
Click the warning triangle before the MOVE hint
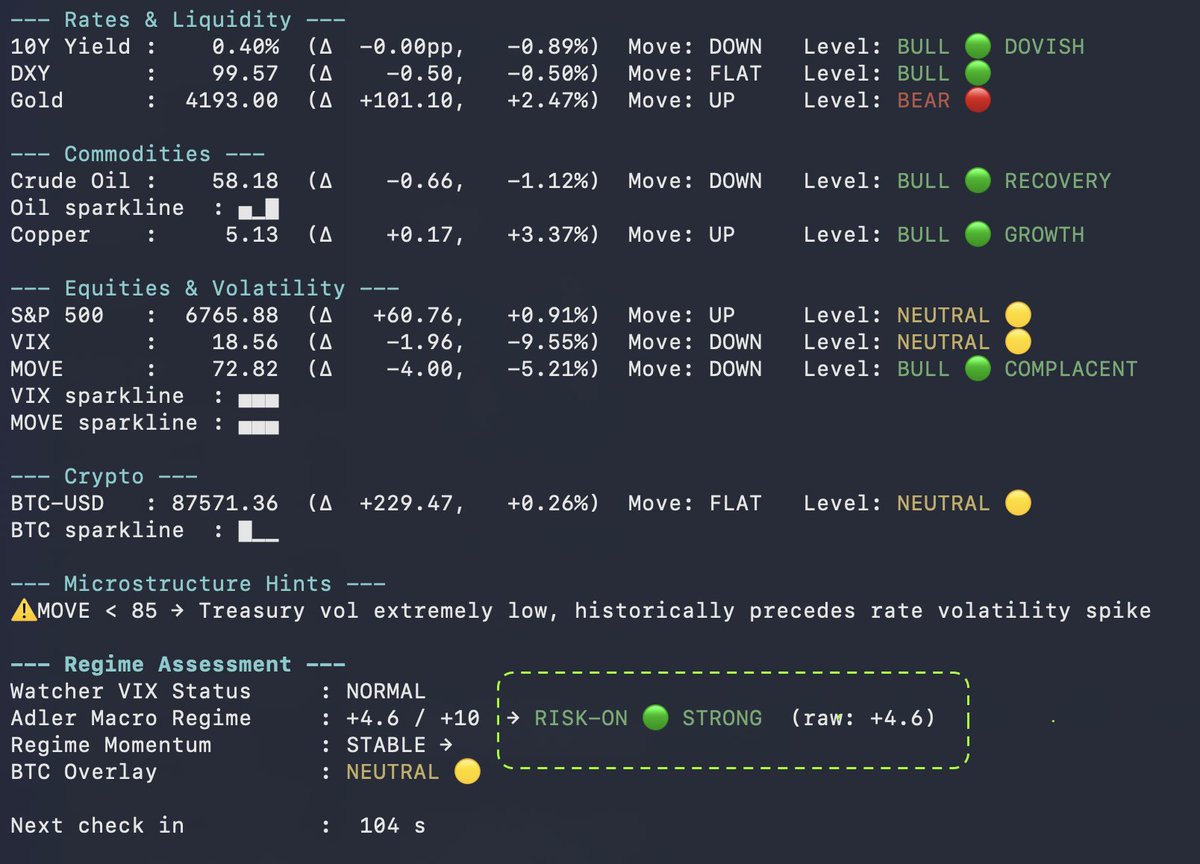[23, 610]
